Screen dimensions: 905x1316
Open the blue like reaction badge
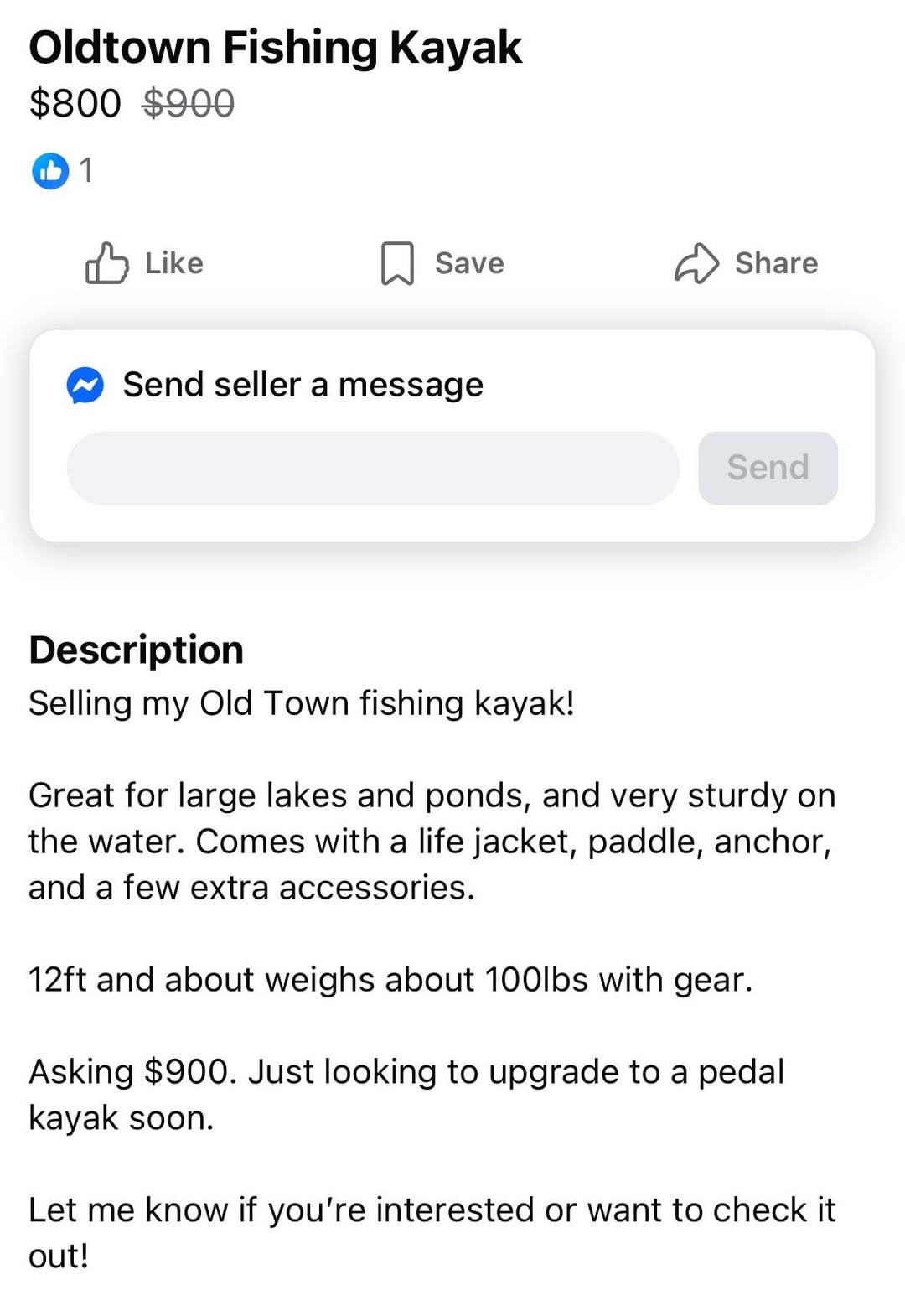pos(50,171)
